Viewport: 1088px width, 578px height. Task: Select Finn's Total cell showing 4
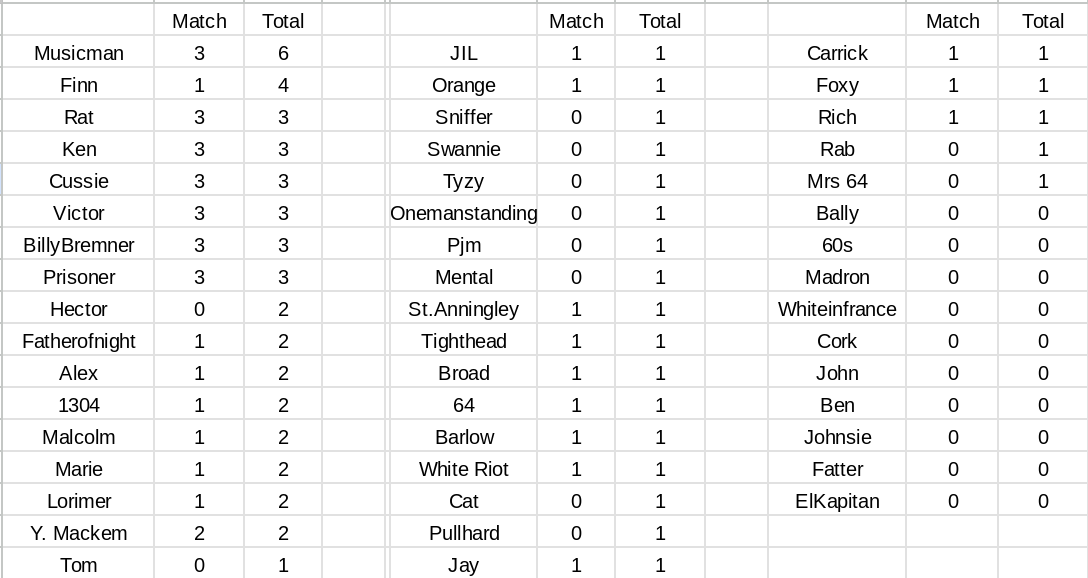[283, 85]
